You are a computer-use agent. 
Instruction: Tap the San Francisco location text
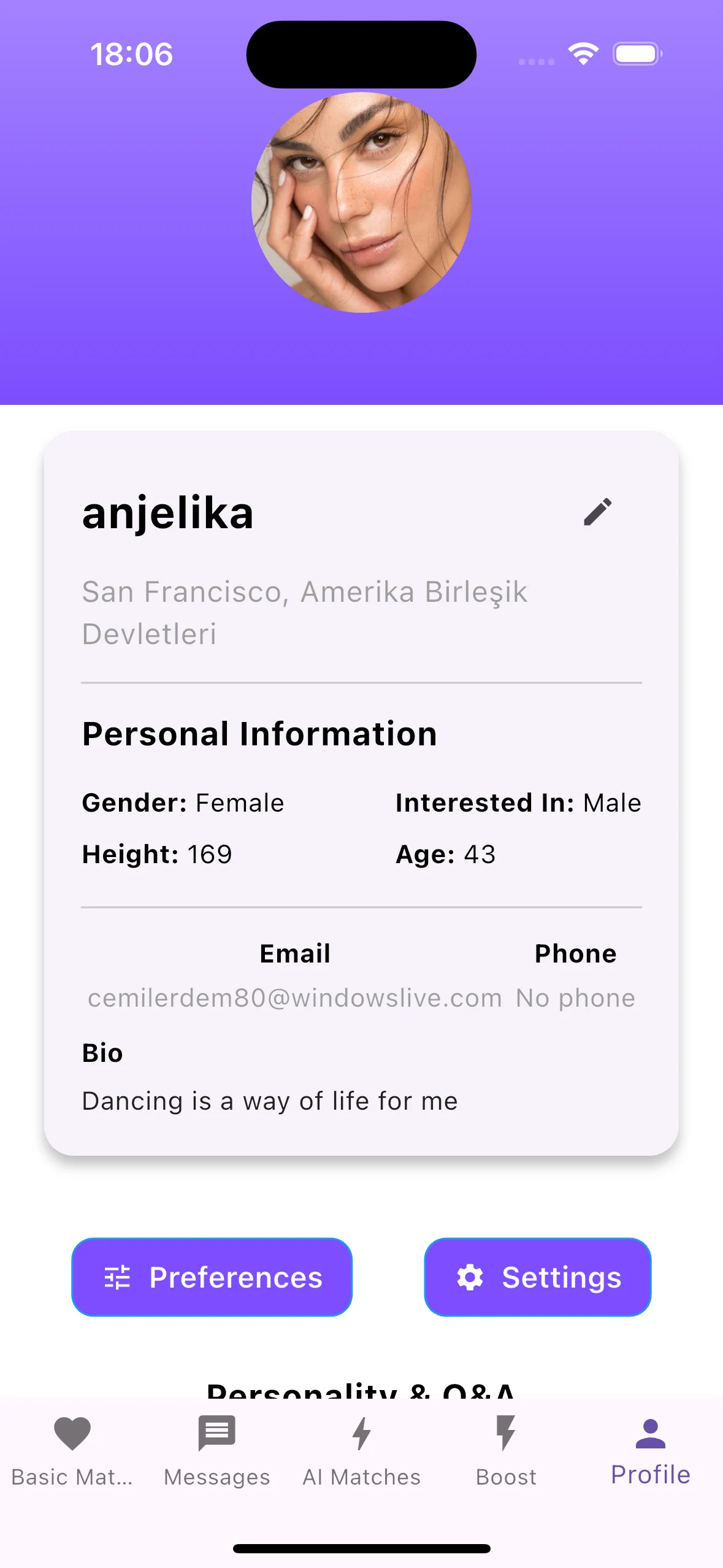305,613
